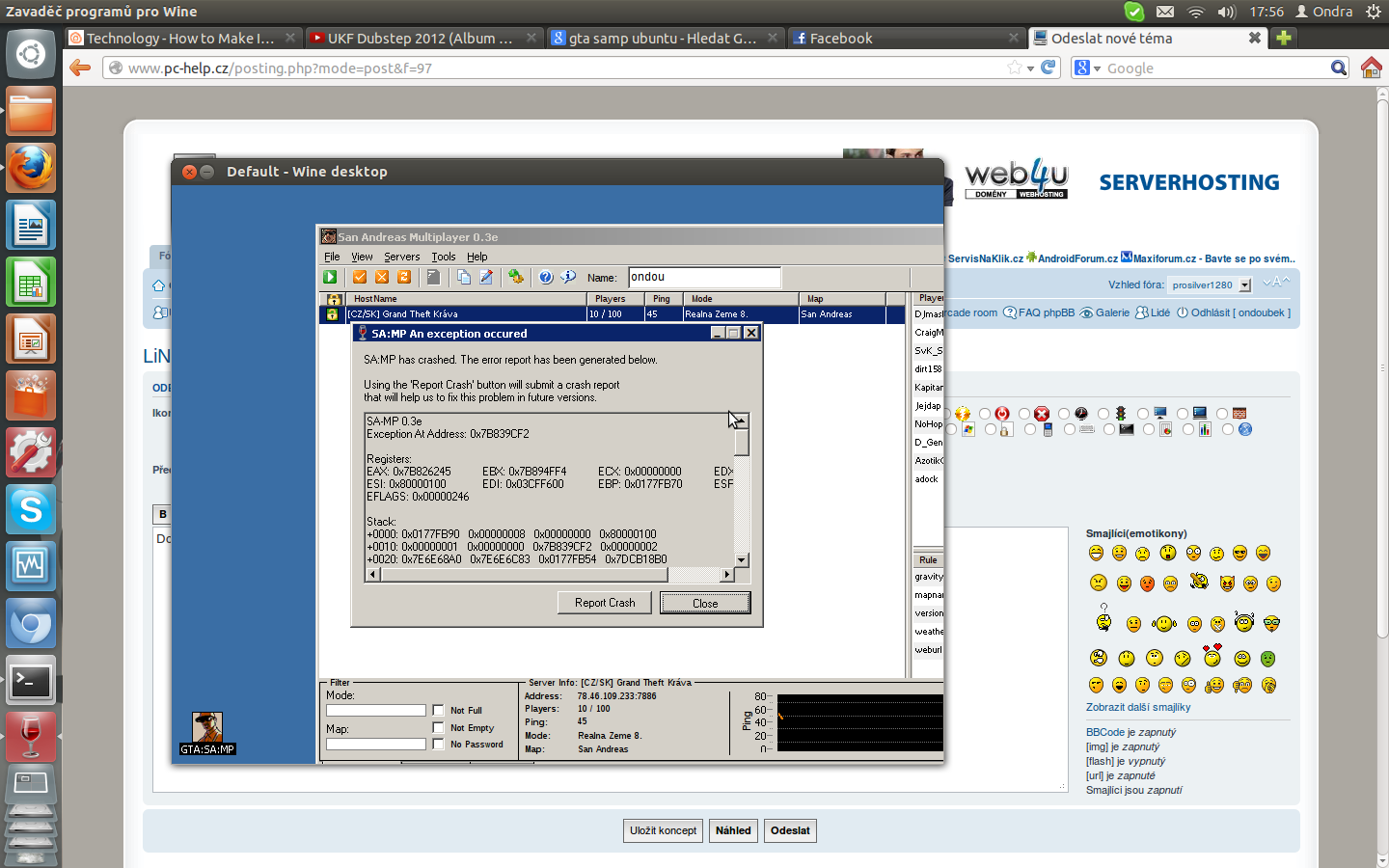Open the View menu in SA-MP
Screen dimensions: 1389x868
pyautogui.click(x=362, y=257)
